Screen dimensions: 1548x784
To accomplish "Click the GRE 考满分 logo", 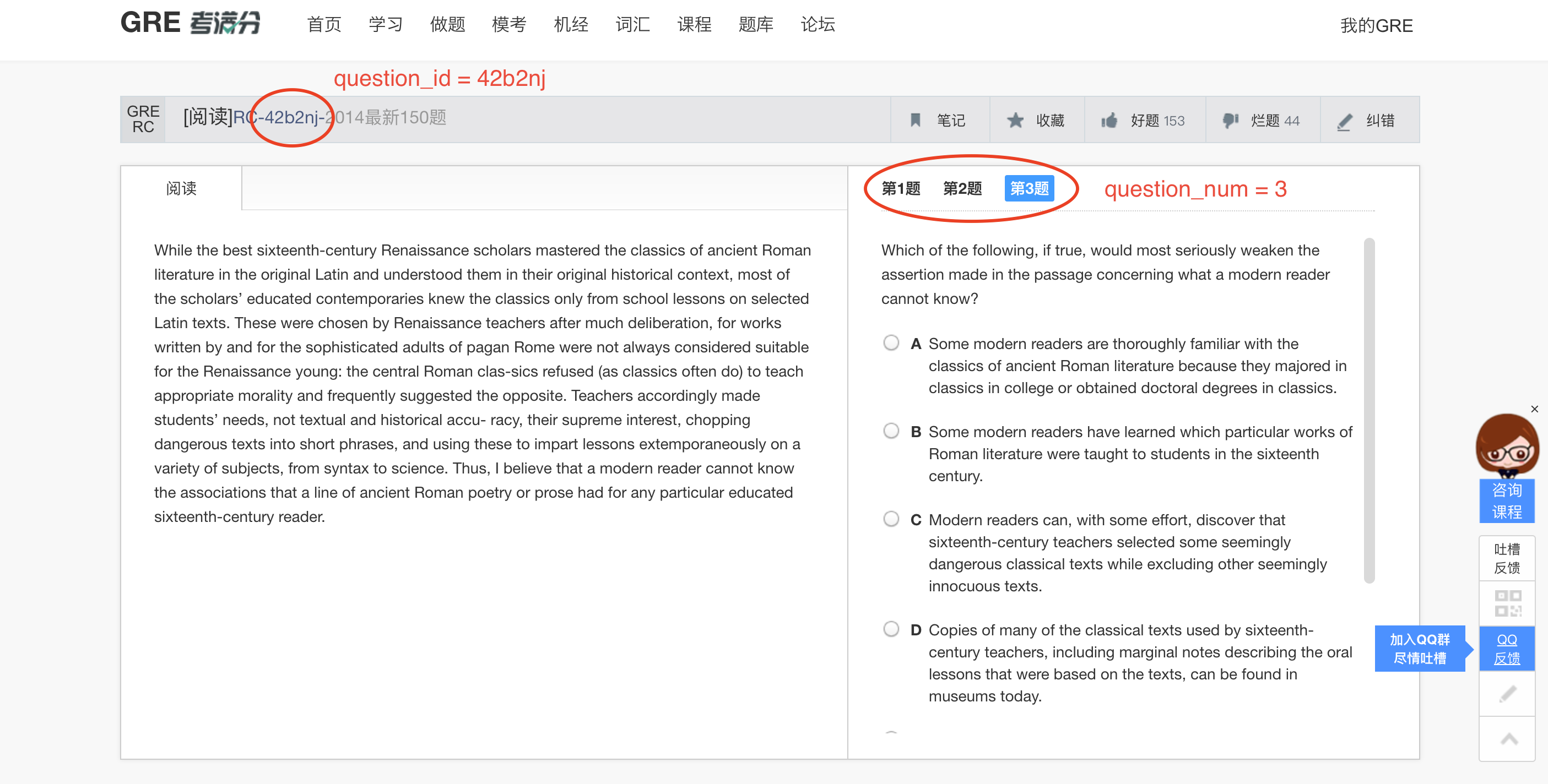I will coord(190,23).
